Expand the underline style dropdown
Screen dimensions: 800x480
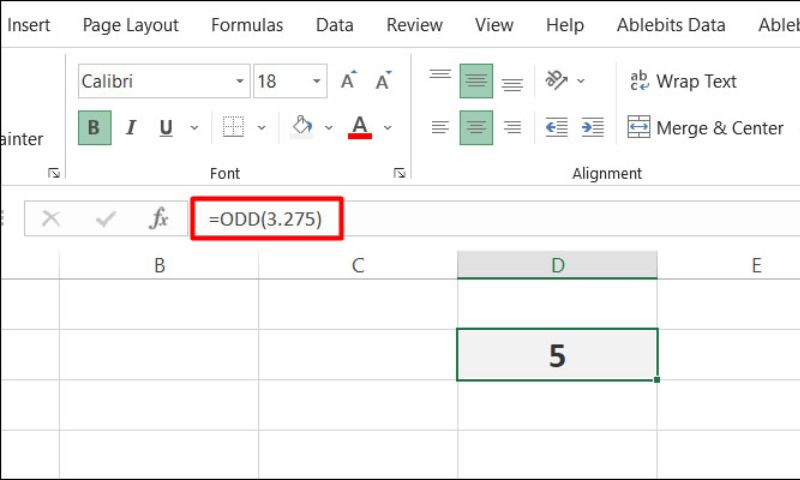coord(194,128)
